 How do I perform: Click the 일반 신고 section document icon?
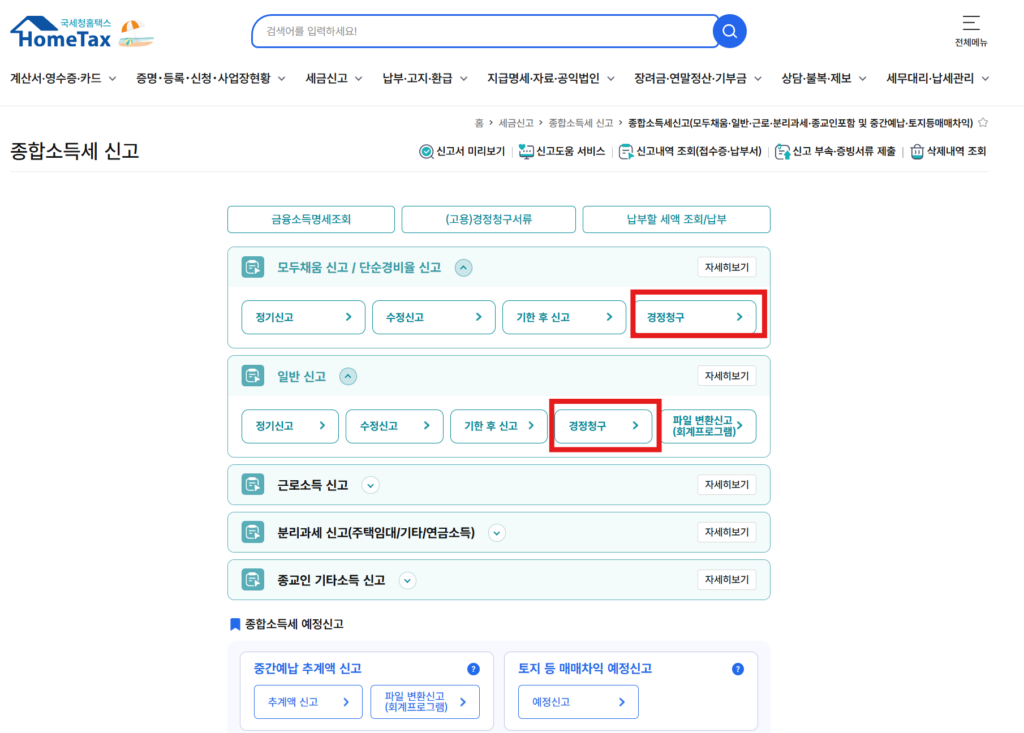tap(253, 376)
